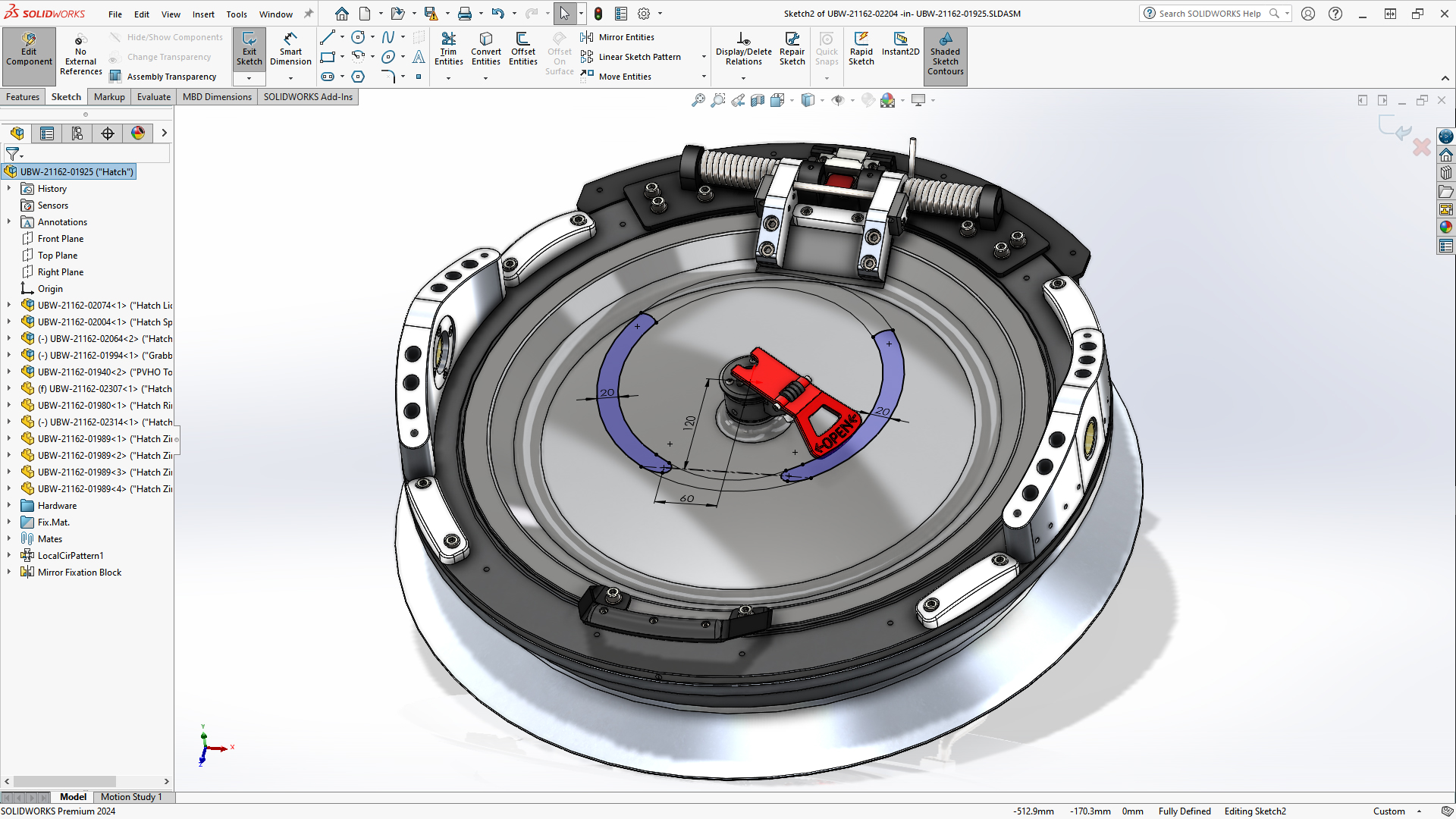1456x819 pixels.
Task: Select the Sketch Fillet tool
Action: 388,77
